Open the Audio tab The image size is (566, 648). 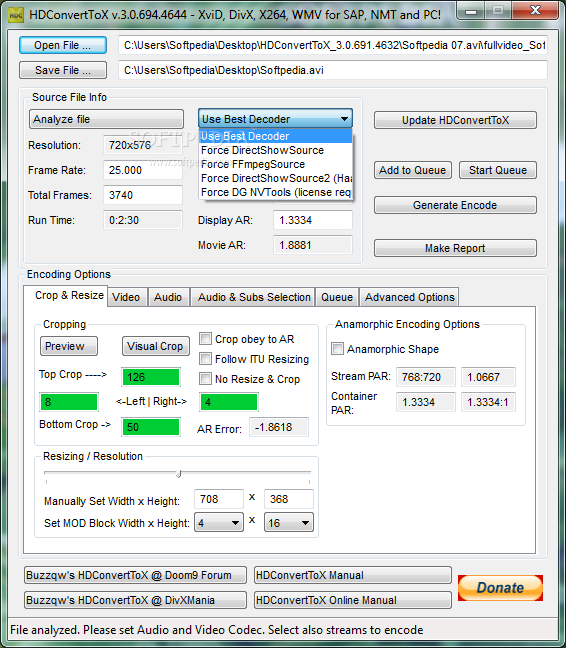[168, 297]
